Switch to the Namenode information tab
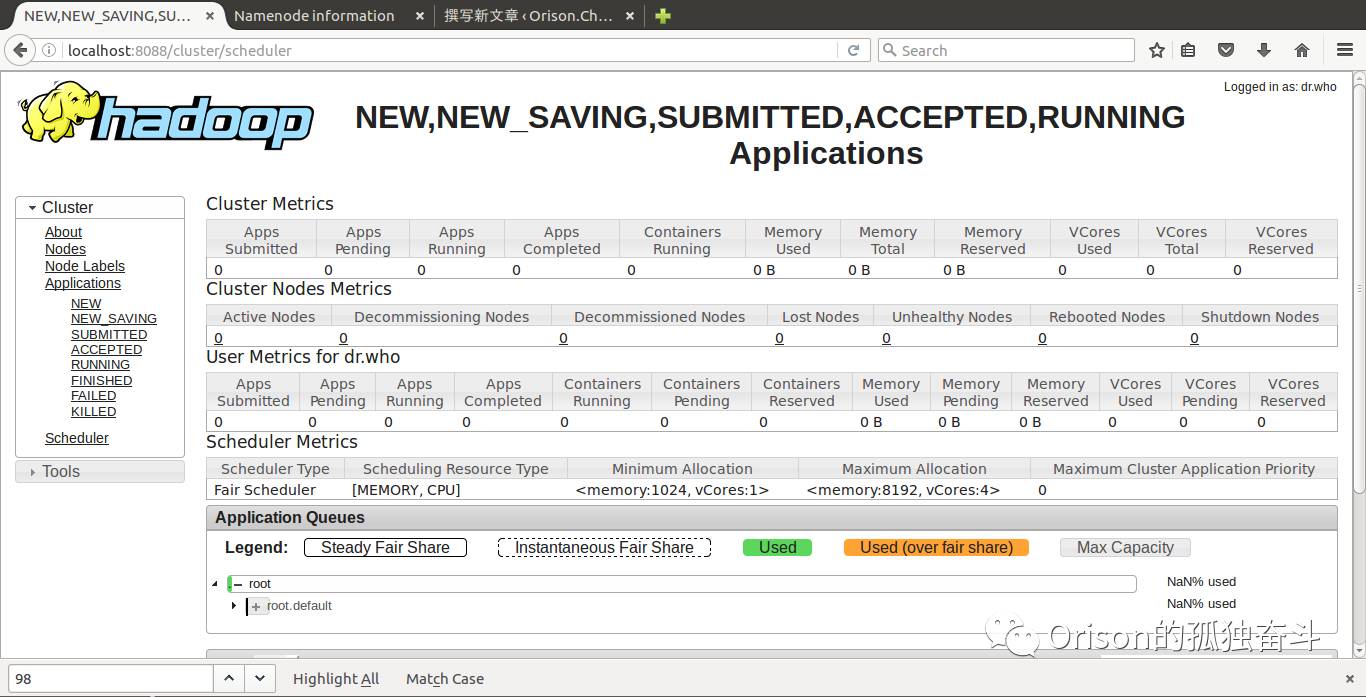The image size is (1366, 697). pos(314,16)
